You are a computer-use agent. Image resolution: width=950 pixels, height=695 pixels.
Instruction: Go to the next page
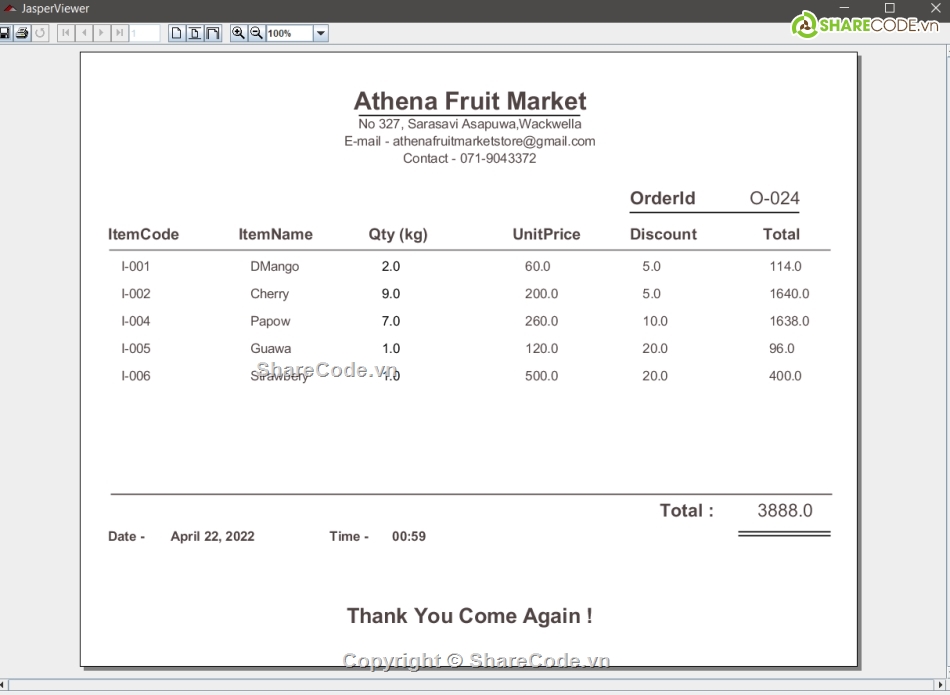click(x=102, y=33)
